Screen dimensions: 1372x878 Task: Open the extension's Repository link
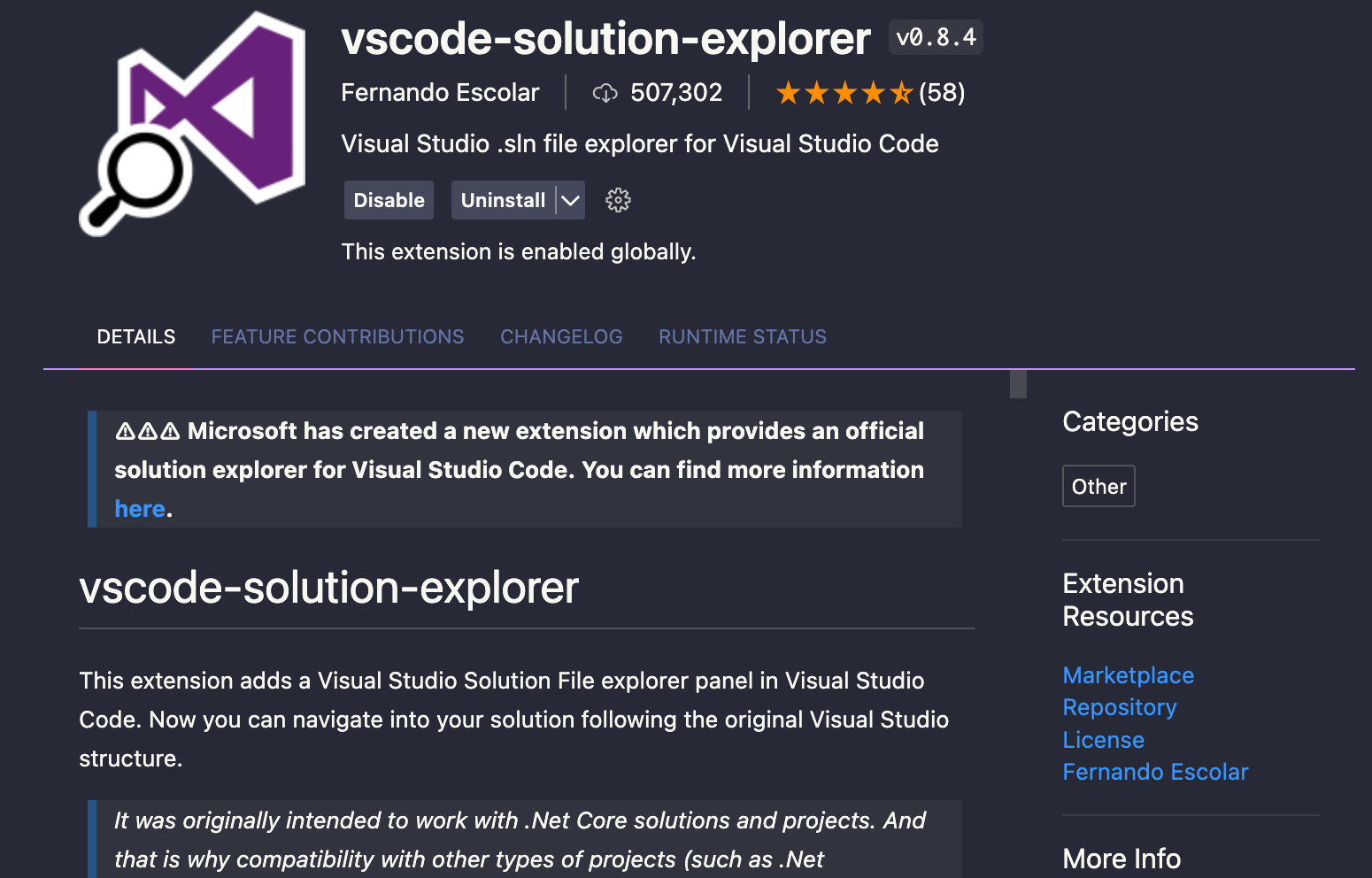pos(1119,707)
